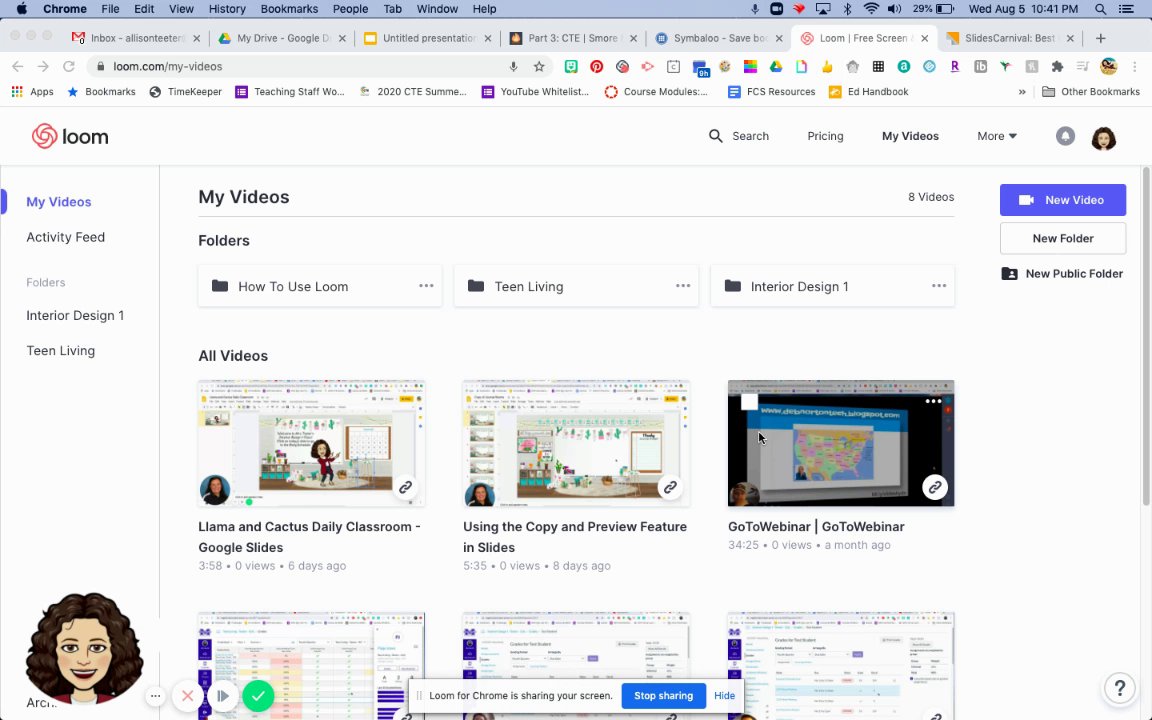The width and height of the screenshot is (1152, 720).
Task: Open options for the How To Use Loom folder
Action: pos(426,286)
